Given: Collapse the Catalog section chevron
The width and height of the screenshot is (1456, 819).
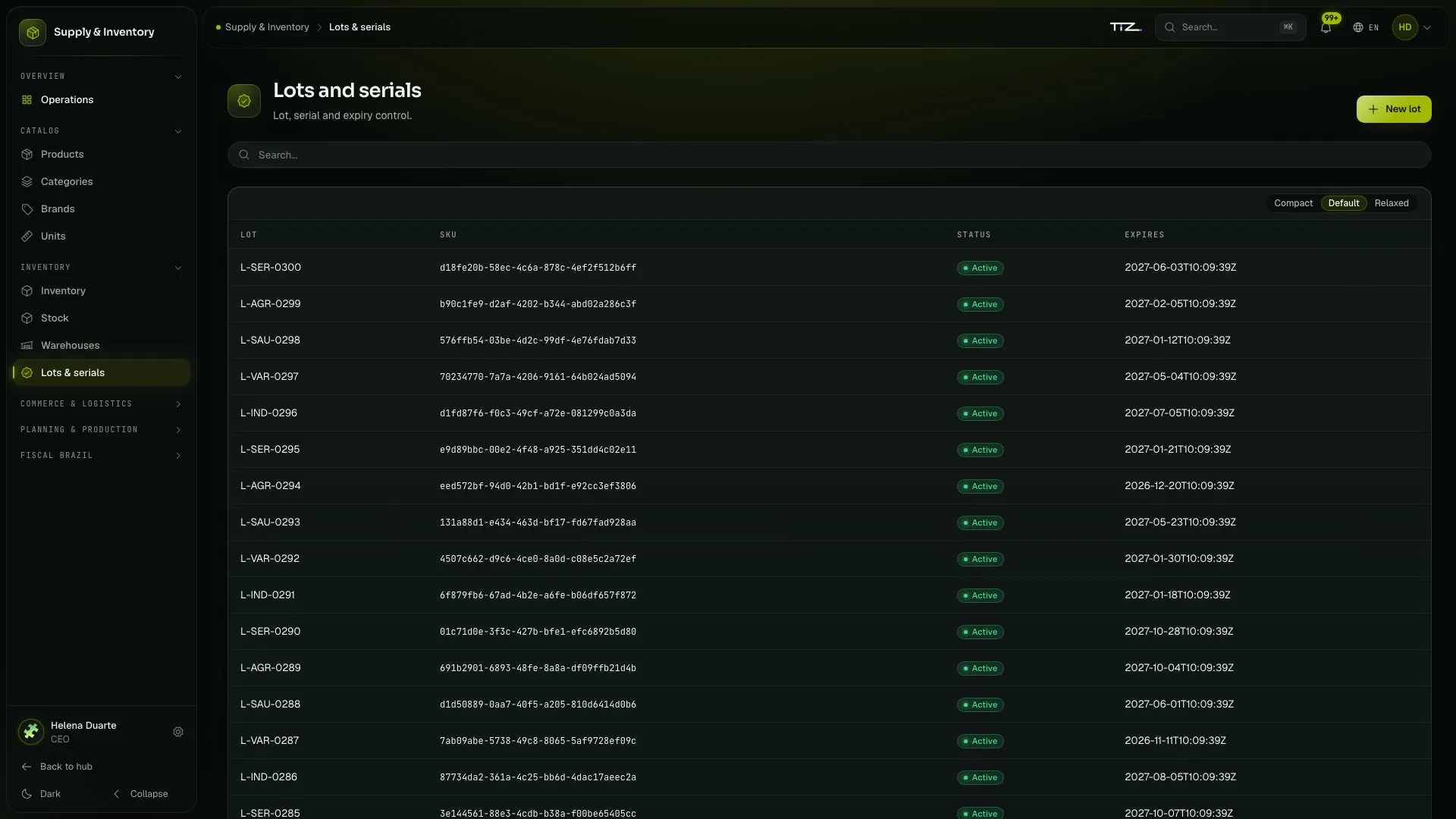Looking at the screenshot, I should tap(178, 131).
